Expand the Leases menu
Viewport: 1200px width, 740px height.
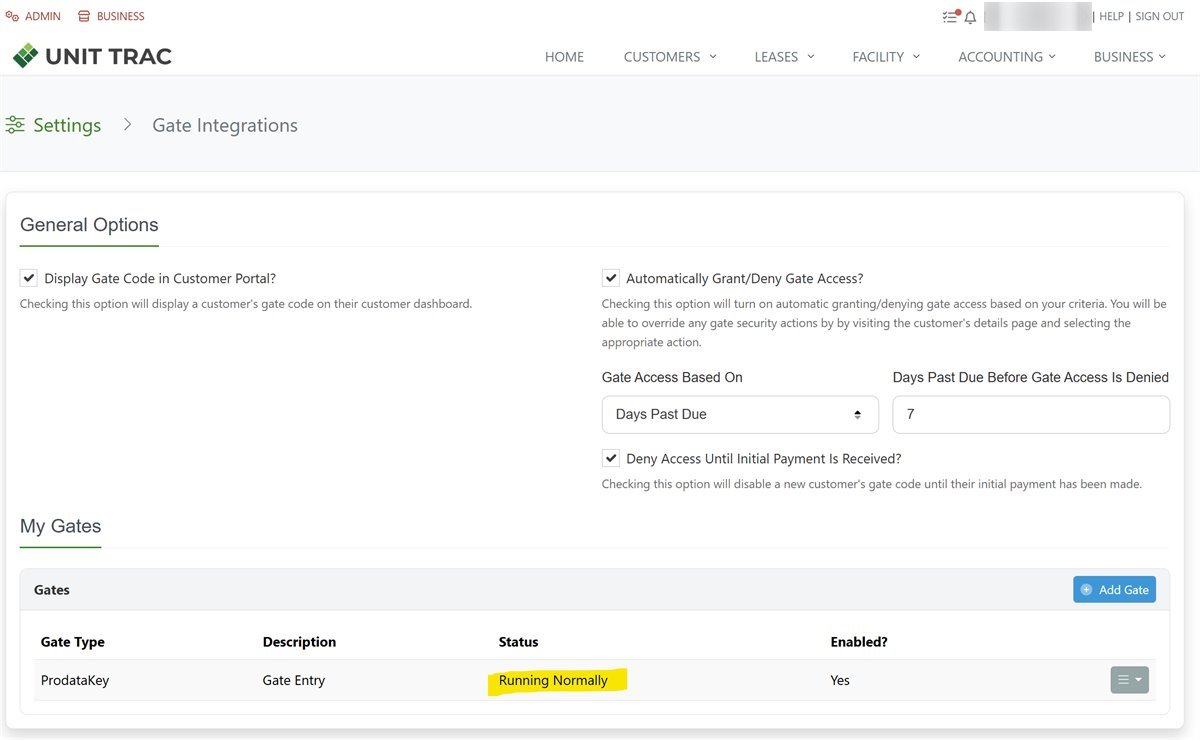tap(784, 57)
